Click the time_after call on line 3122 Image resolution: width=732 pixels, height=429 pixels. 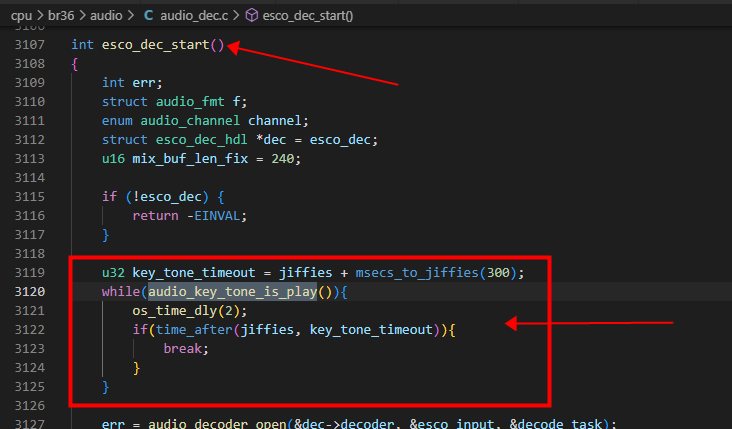194,330
